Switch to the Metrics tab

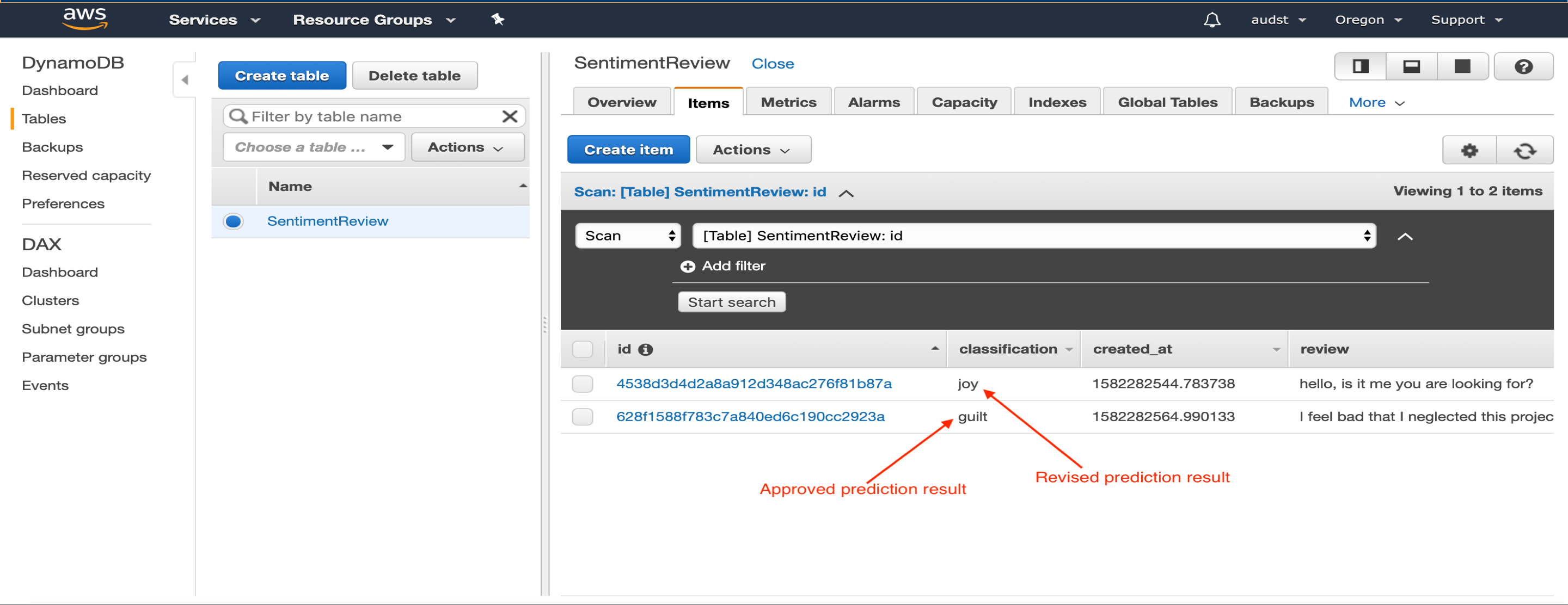788,102
